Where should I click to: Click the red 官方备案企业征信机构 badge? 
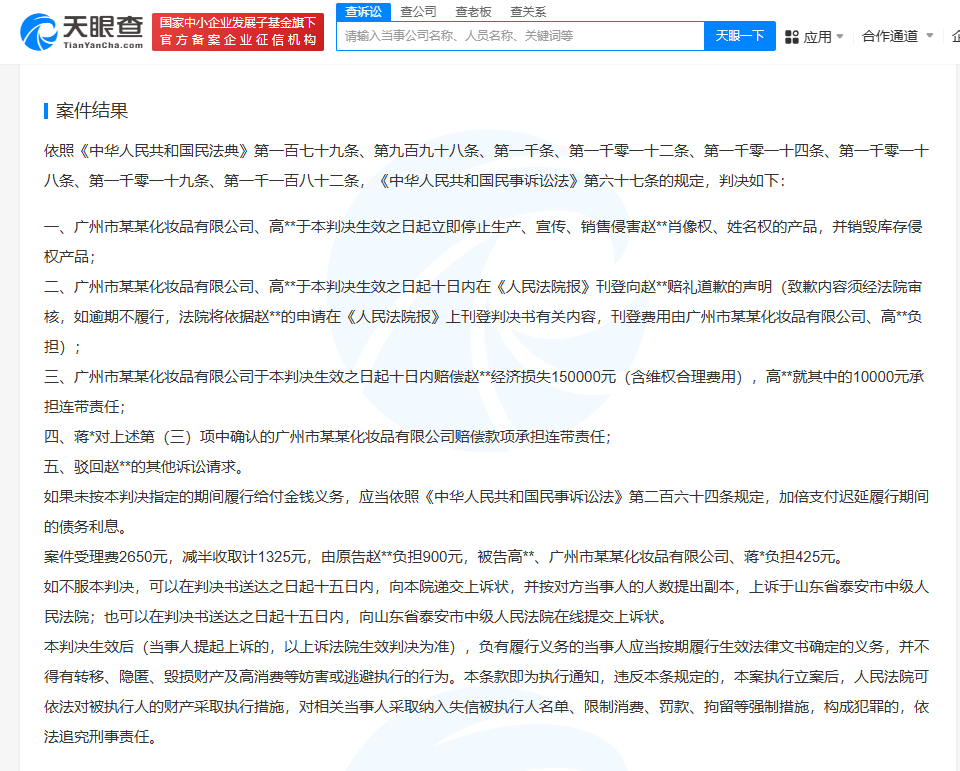click(236, 31)
